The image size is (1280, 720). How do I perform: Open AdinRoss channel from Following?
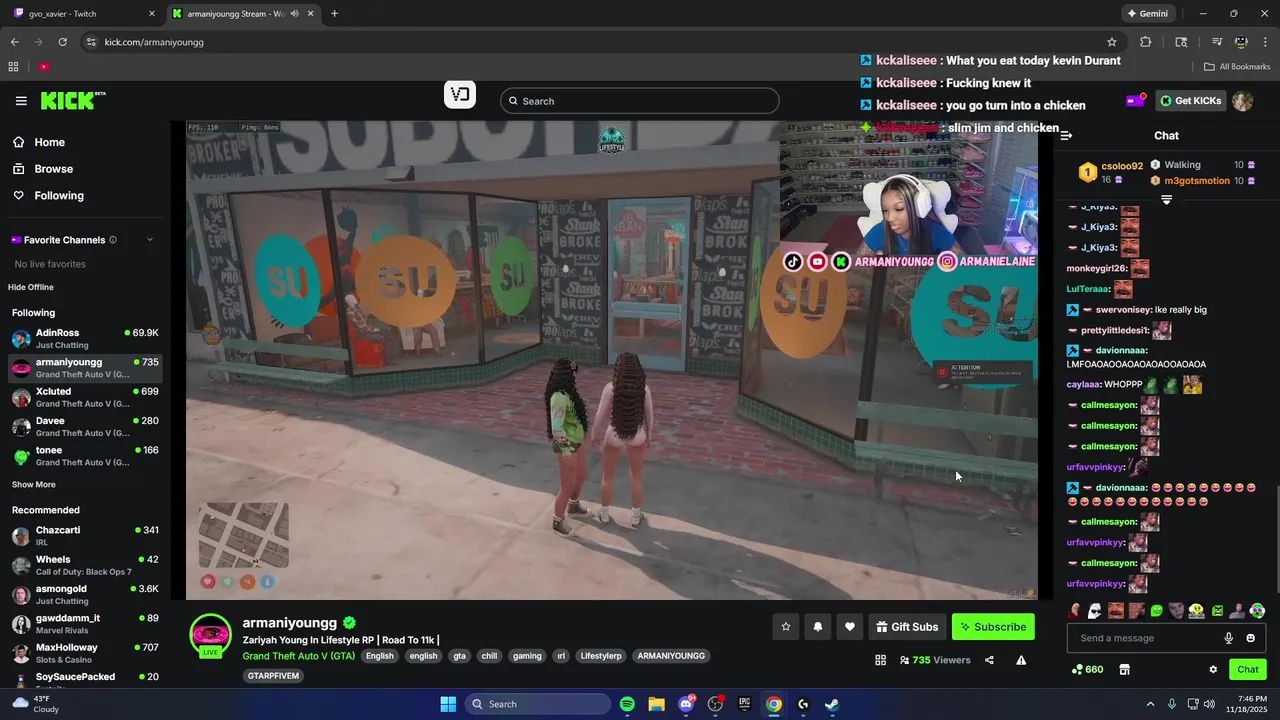pos(85,338)
